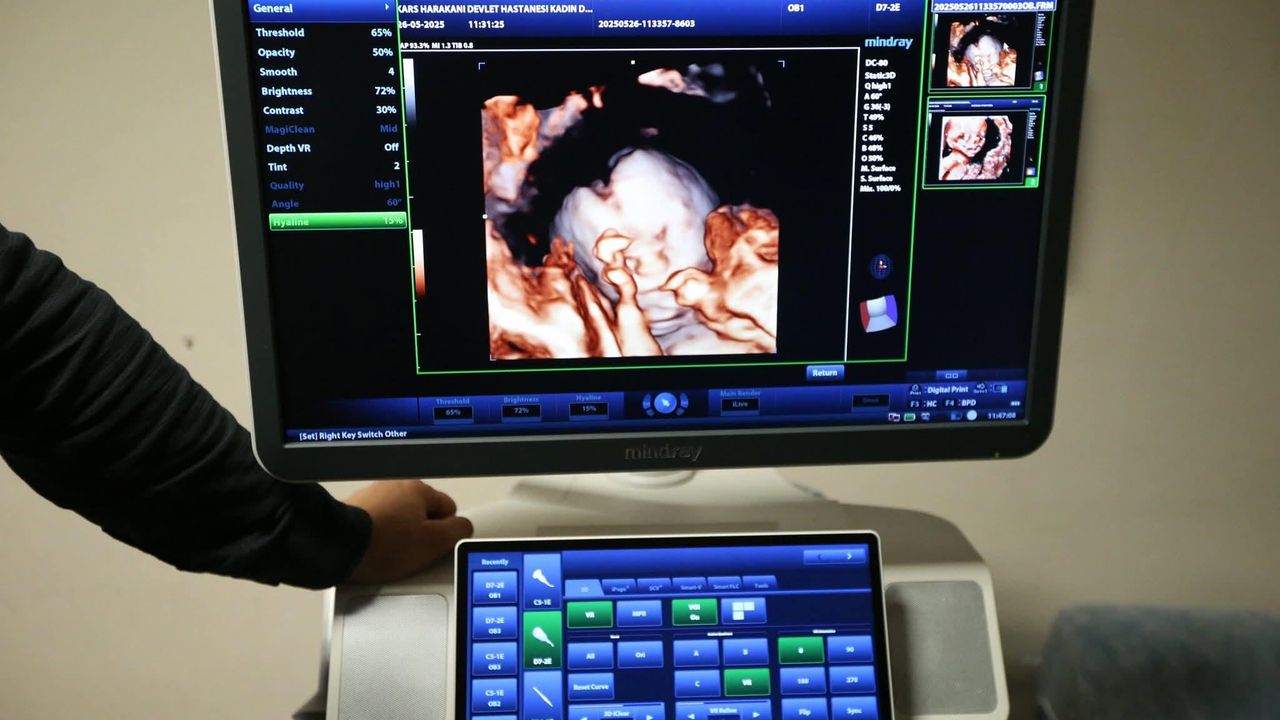
Task: Tap window C button
Action: point(697,683)
